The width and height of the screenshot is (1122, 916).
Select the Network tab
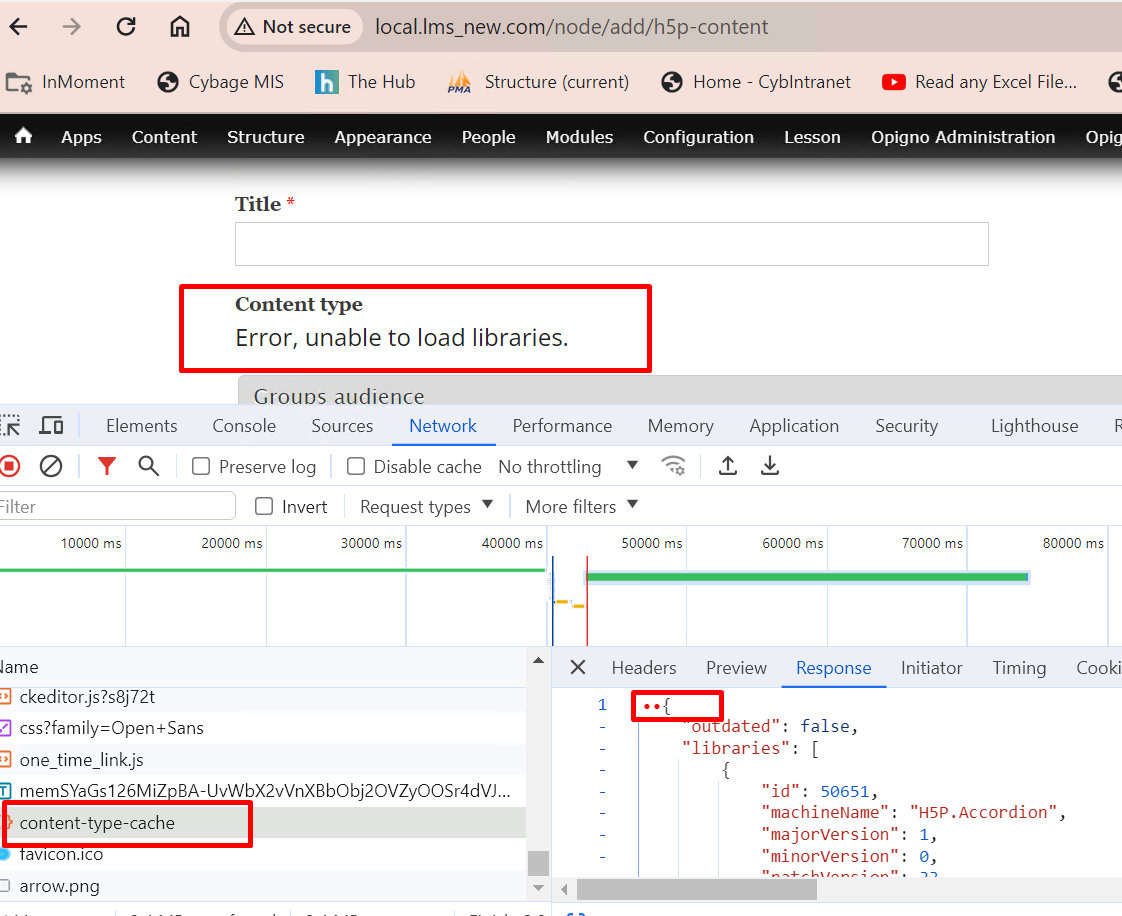pos(443,427)
